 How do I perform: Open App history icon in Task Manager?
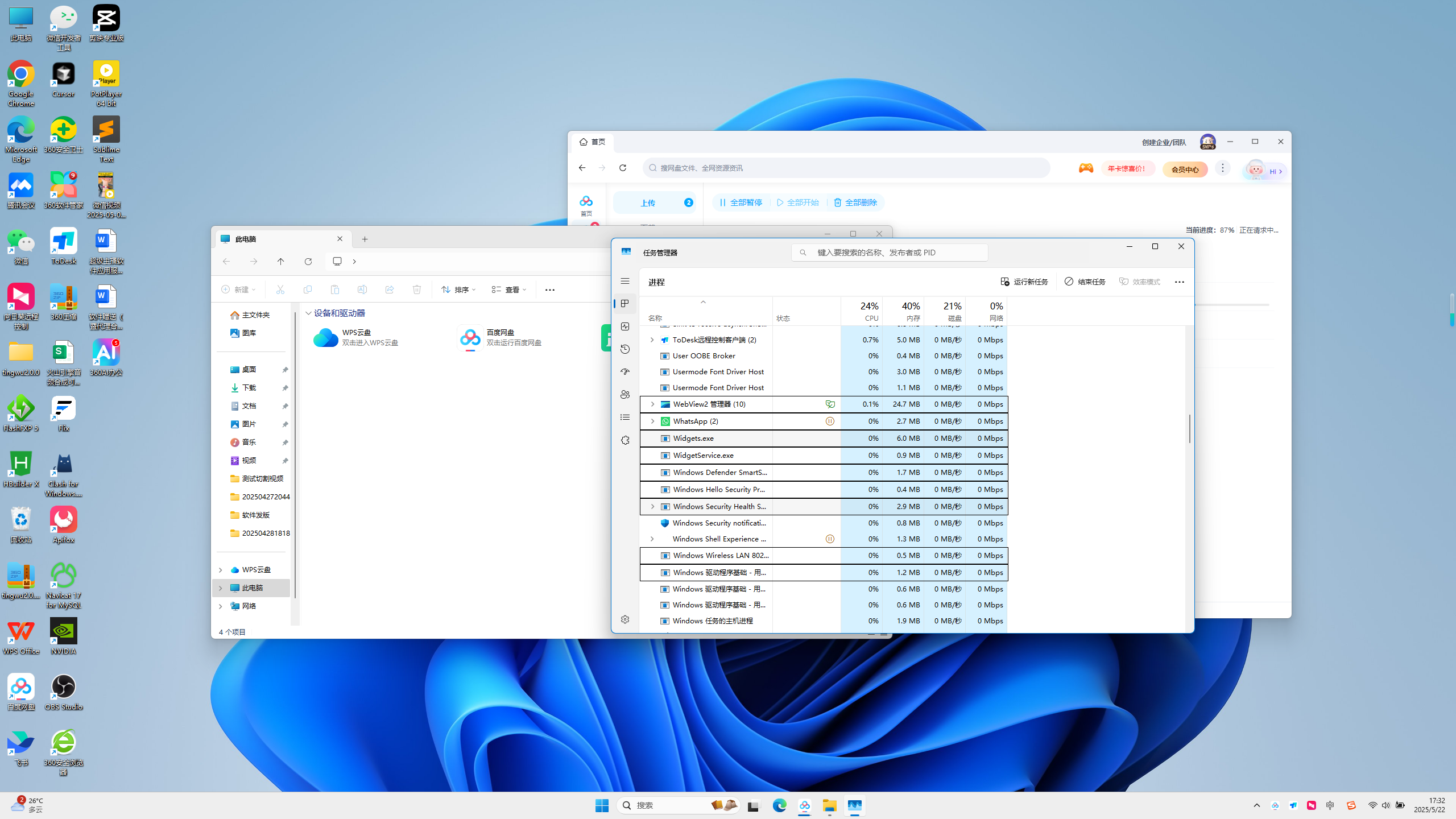[625, 349]
